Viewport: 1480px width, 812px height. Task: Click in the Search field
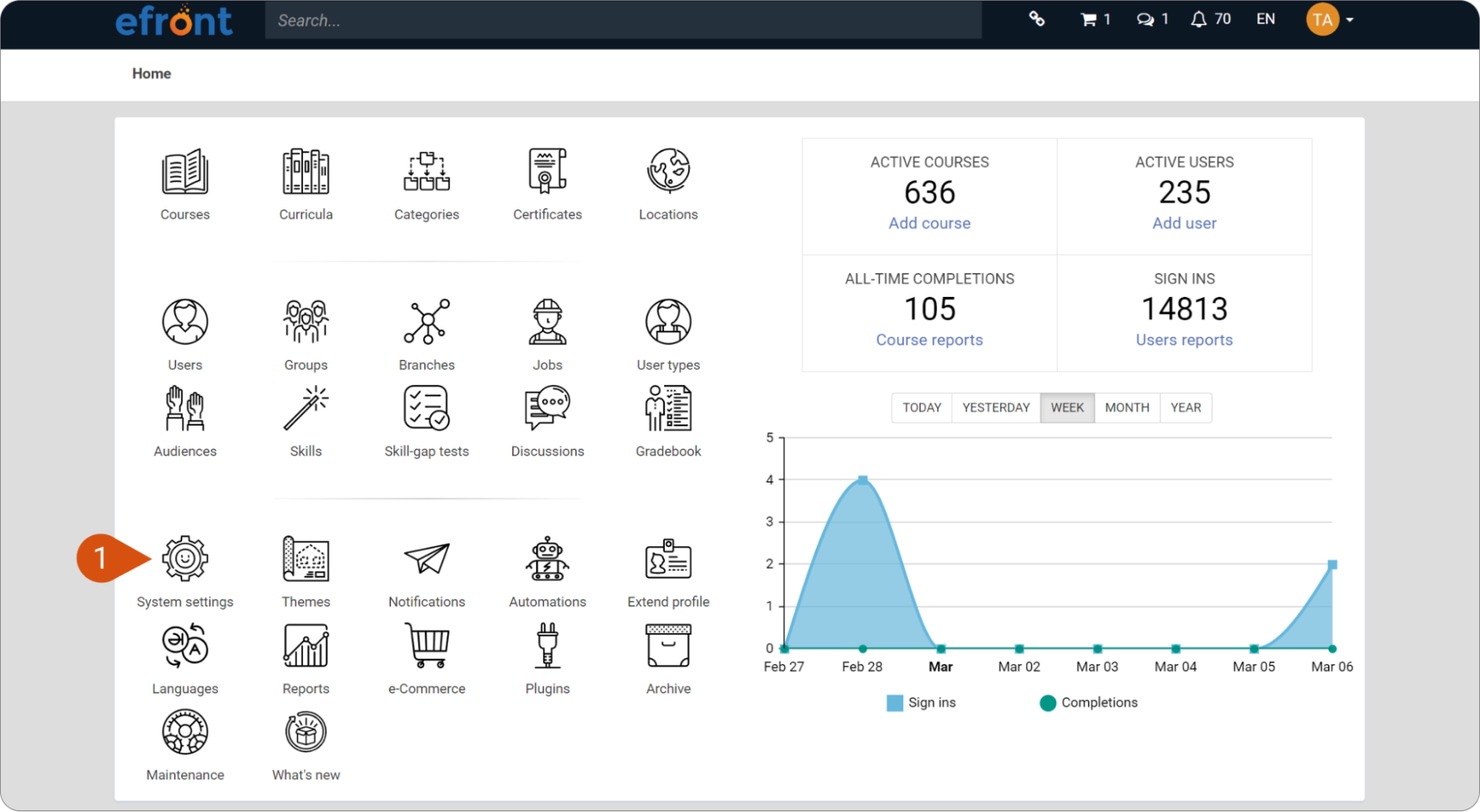[623, 20]
